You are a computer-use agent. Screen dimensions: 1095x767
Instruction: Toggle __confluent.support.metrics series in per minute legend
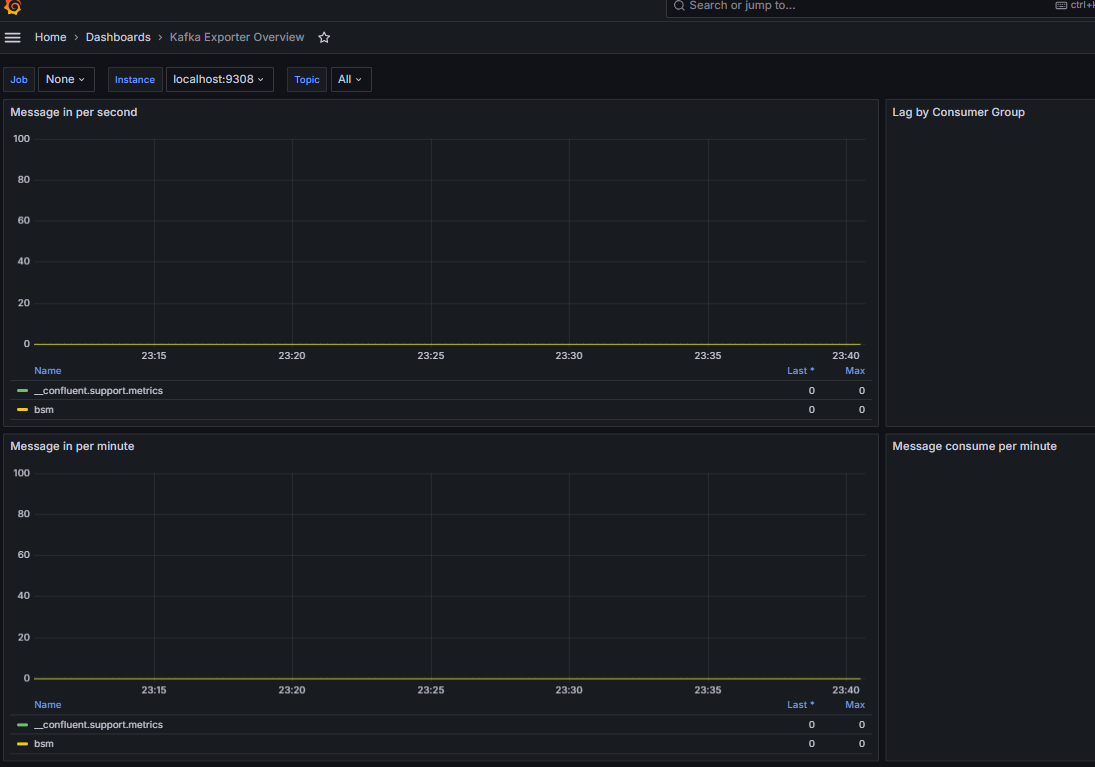pyautogui.click(x=98, y=724)
